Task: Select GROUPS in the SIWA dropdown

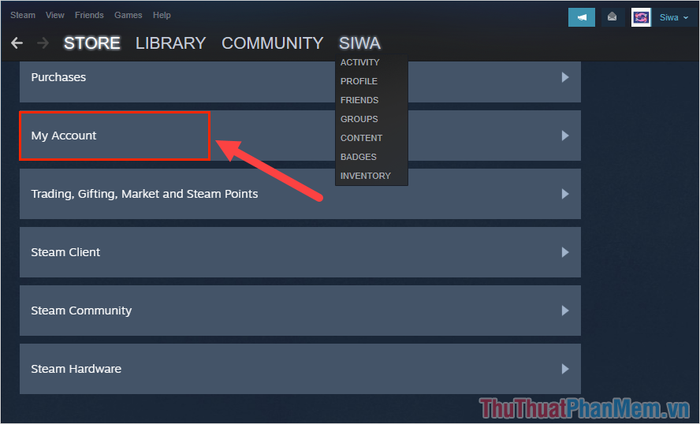Action: coord(359,119)
